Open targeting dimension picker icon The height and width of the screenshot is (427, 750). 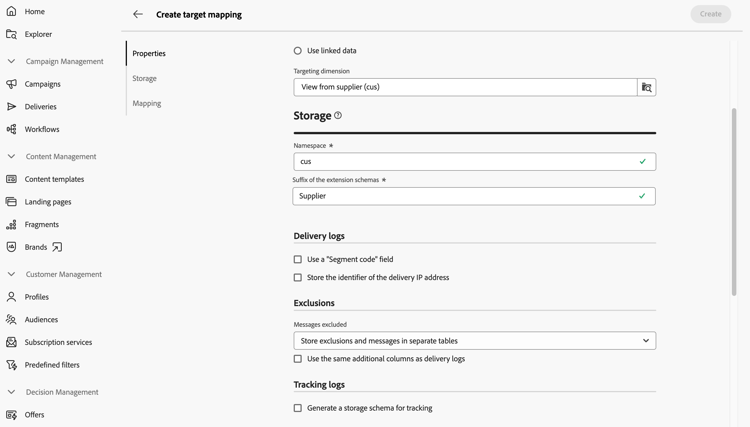(x=646, y=87)
